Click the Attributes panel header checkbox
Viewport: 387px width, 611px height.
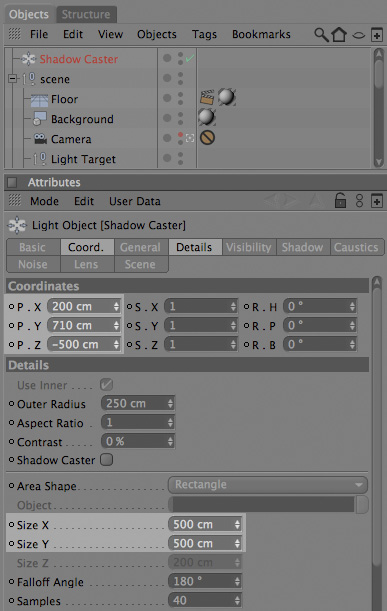(x=12, y=182)
